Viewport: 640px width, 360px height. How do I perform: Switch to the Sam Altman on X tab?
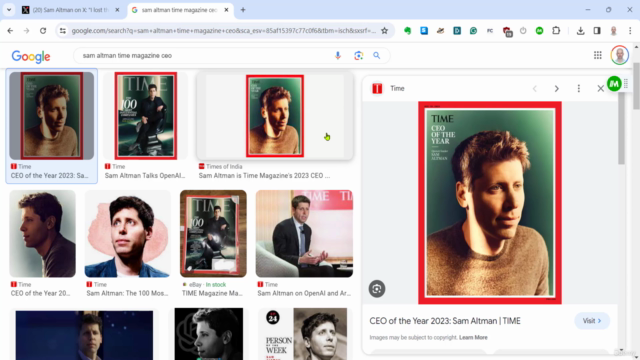click(x=70, y=10)
